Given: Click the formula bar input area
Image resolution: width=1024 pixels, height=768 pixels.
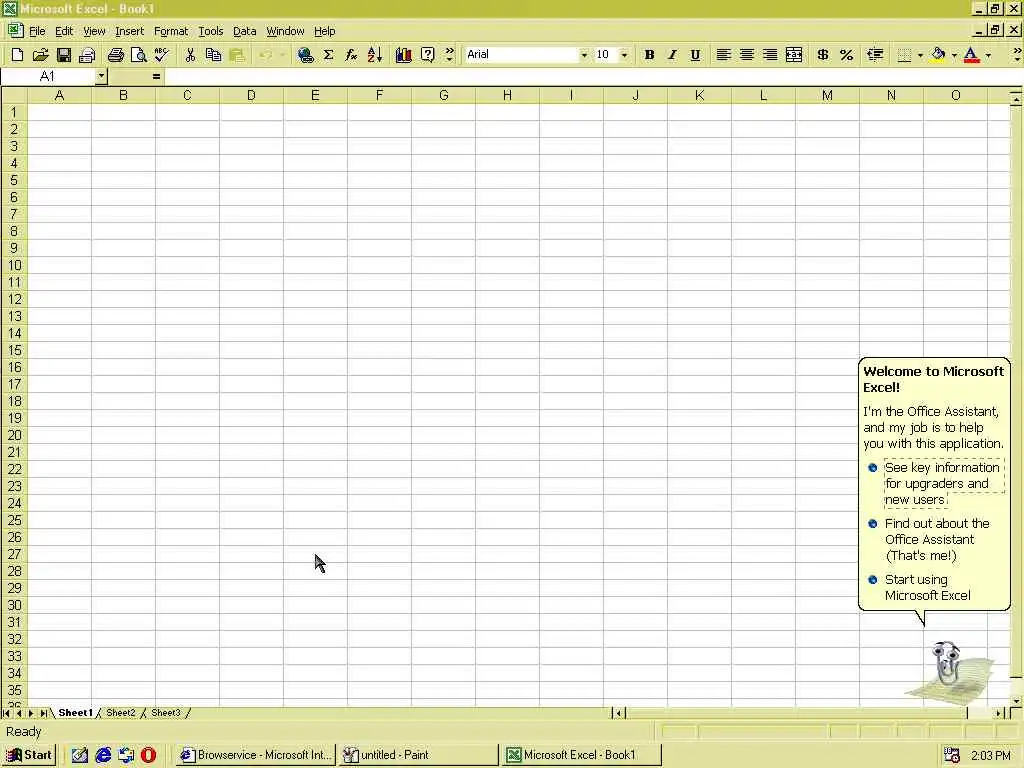Looking at the screenshot, I should [x=592, y=76].
